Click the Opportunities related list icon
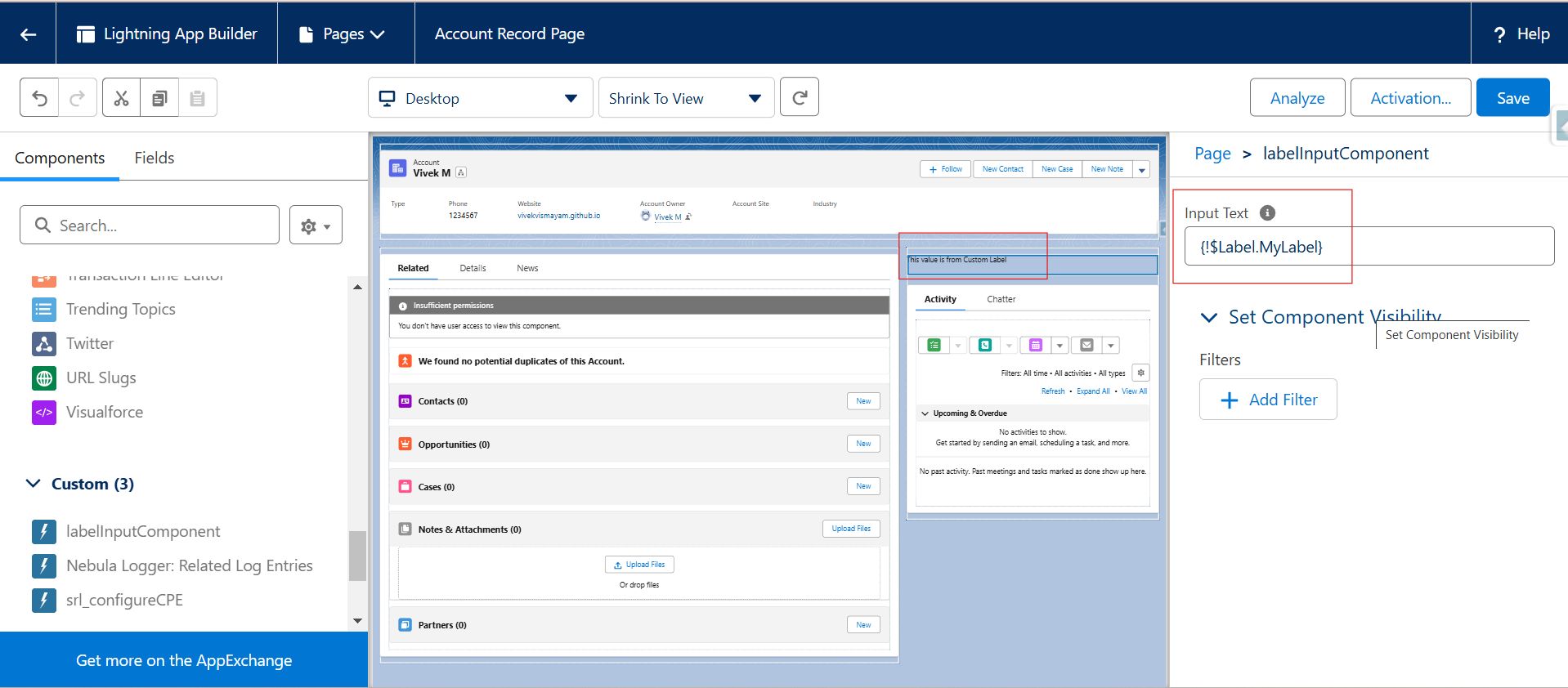 click(x=405, y=444)
